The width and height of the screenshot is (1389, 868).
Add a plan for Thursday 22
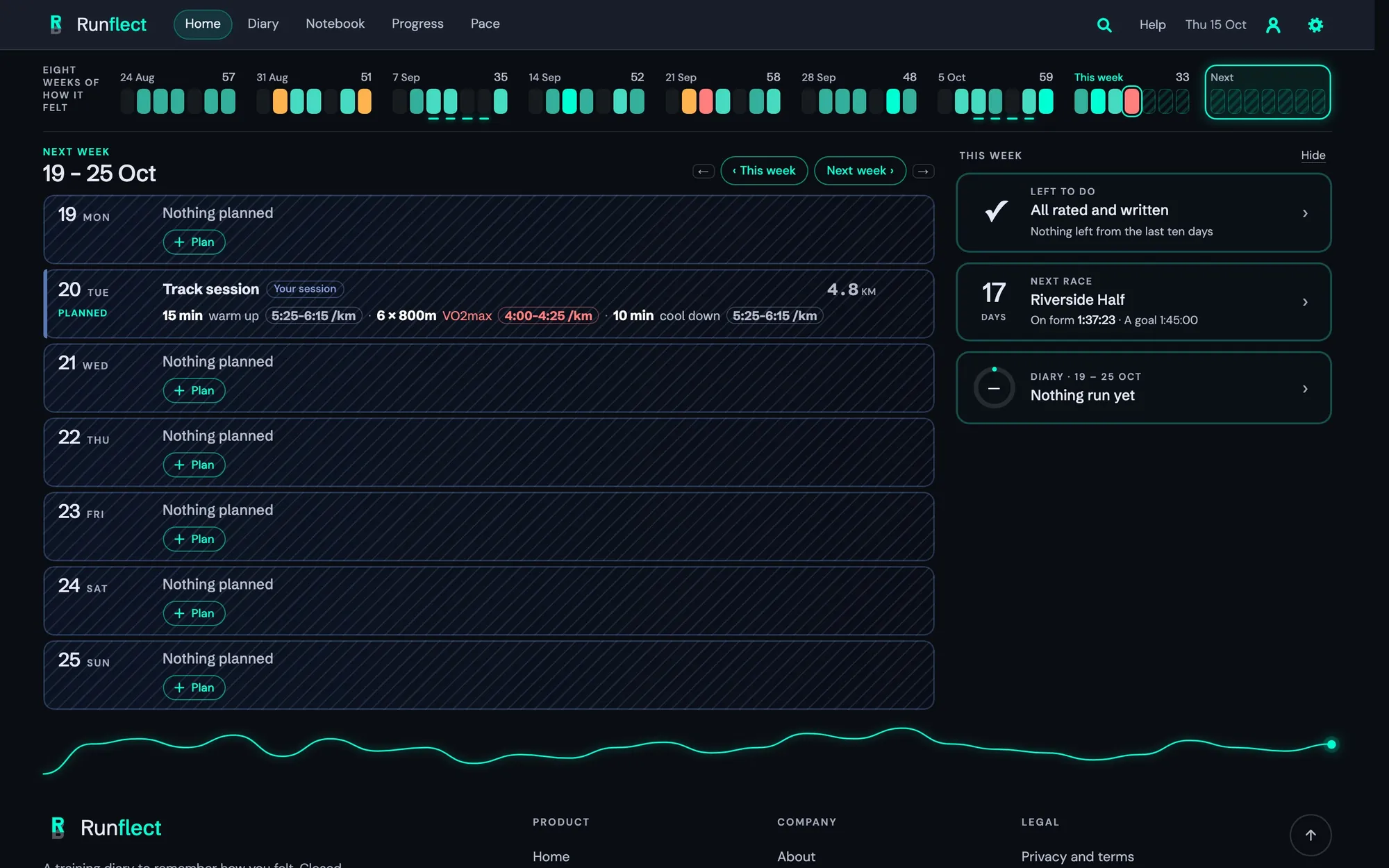pos(194,465)
